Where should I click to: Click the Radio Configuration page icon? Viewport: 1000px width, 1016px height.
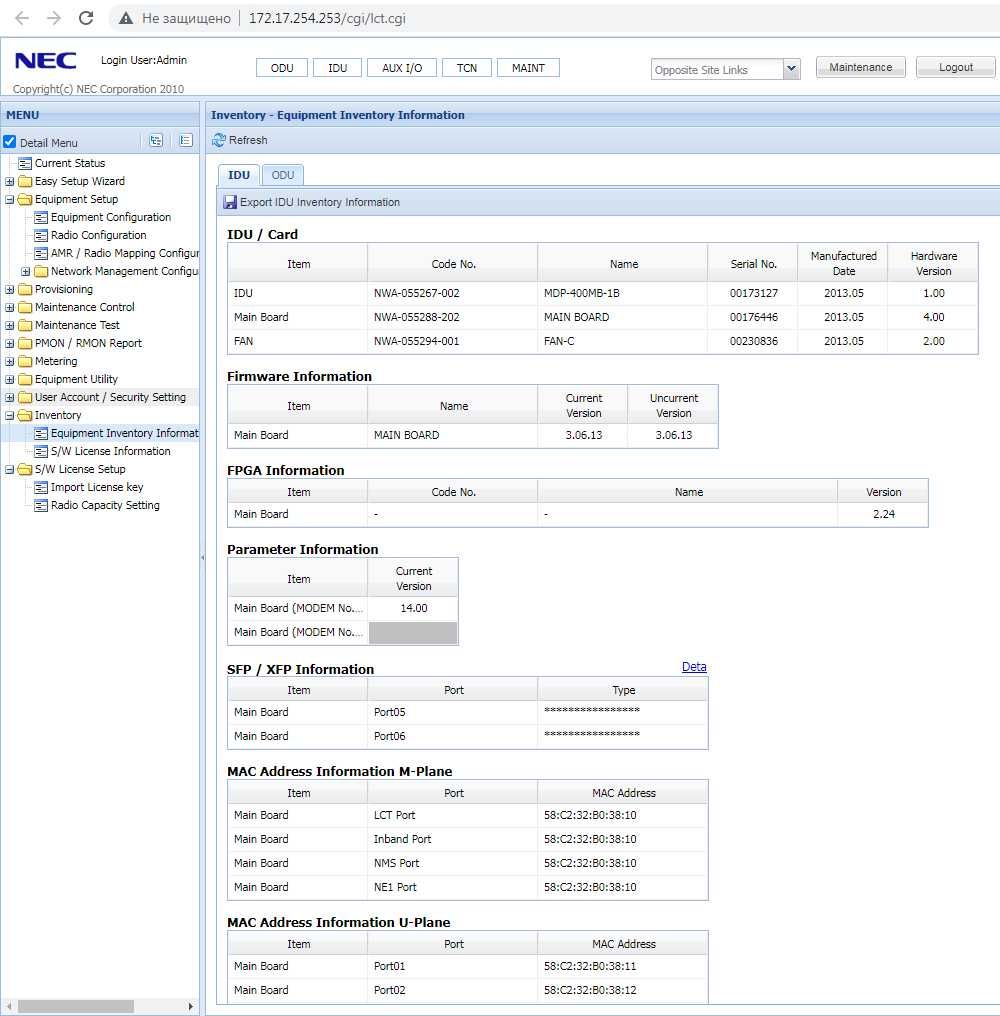click(x=41, y=235)
